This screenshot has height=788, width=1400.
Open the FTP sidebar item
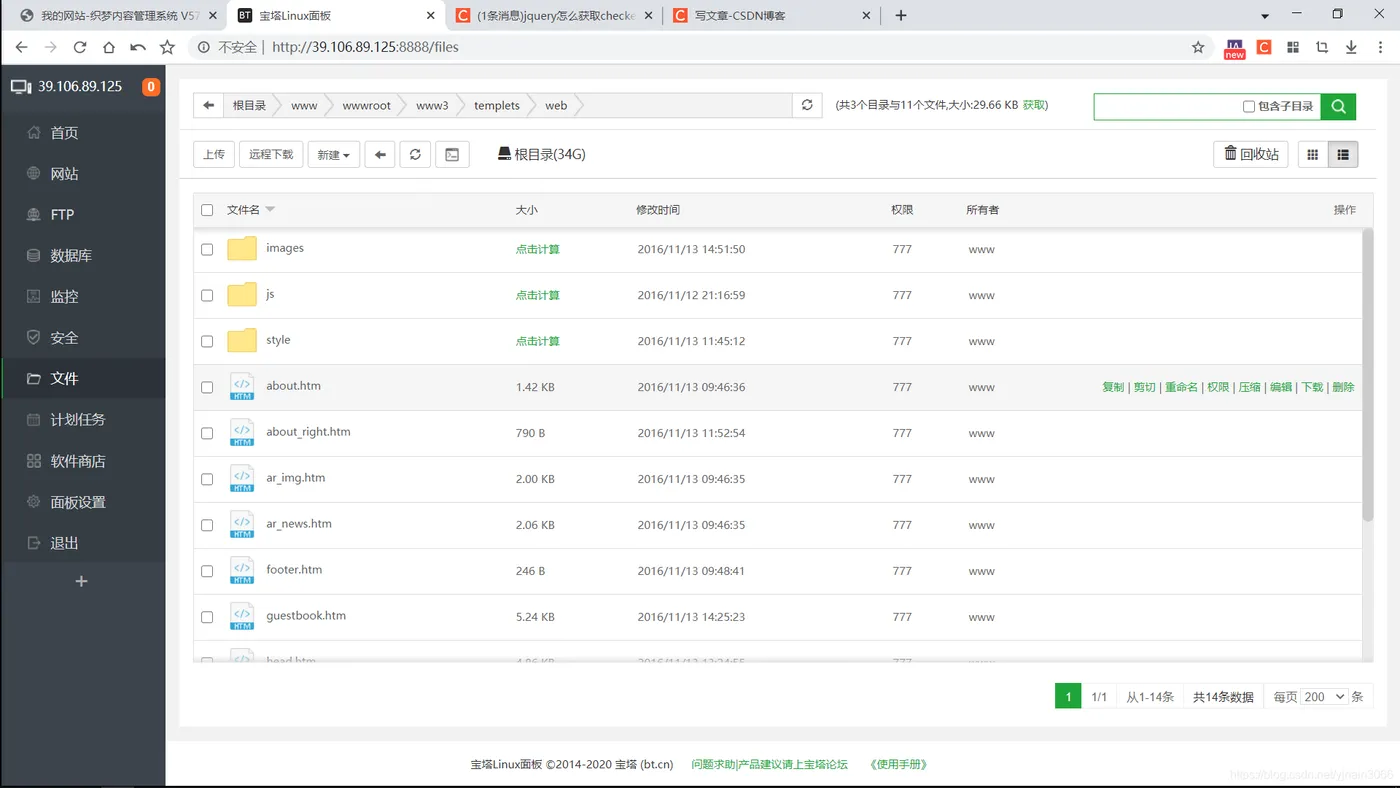click(x=82, y=215)
